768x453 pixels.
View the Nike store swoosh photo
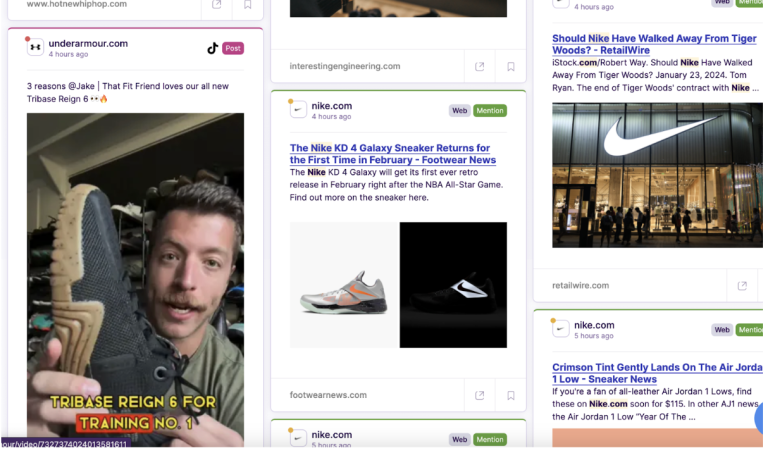point(657,175)
